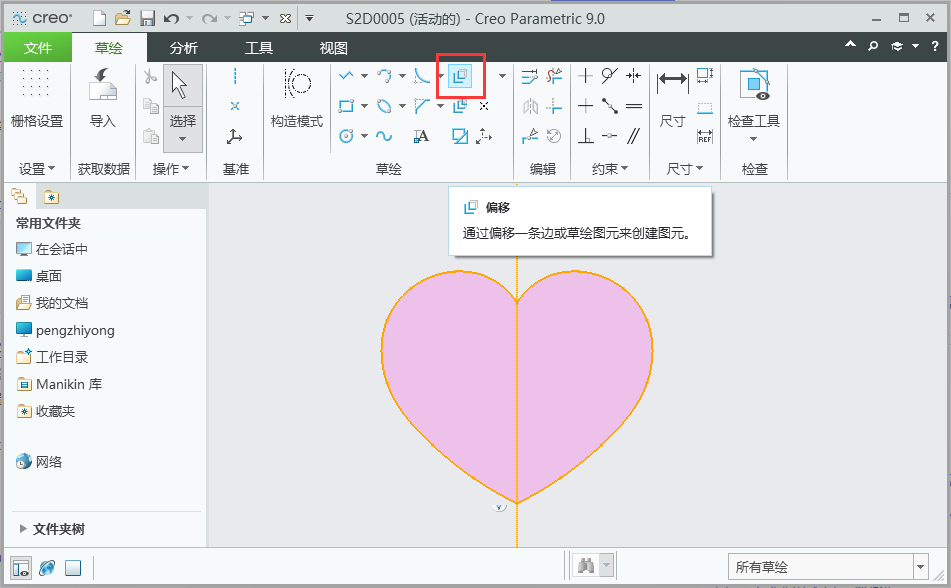951x588 pixels.
Task: Open the 所有草绘 filter combo box
Action: 827,567
